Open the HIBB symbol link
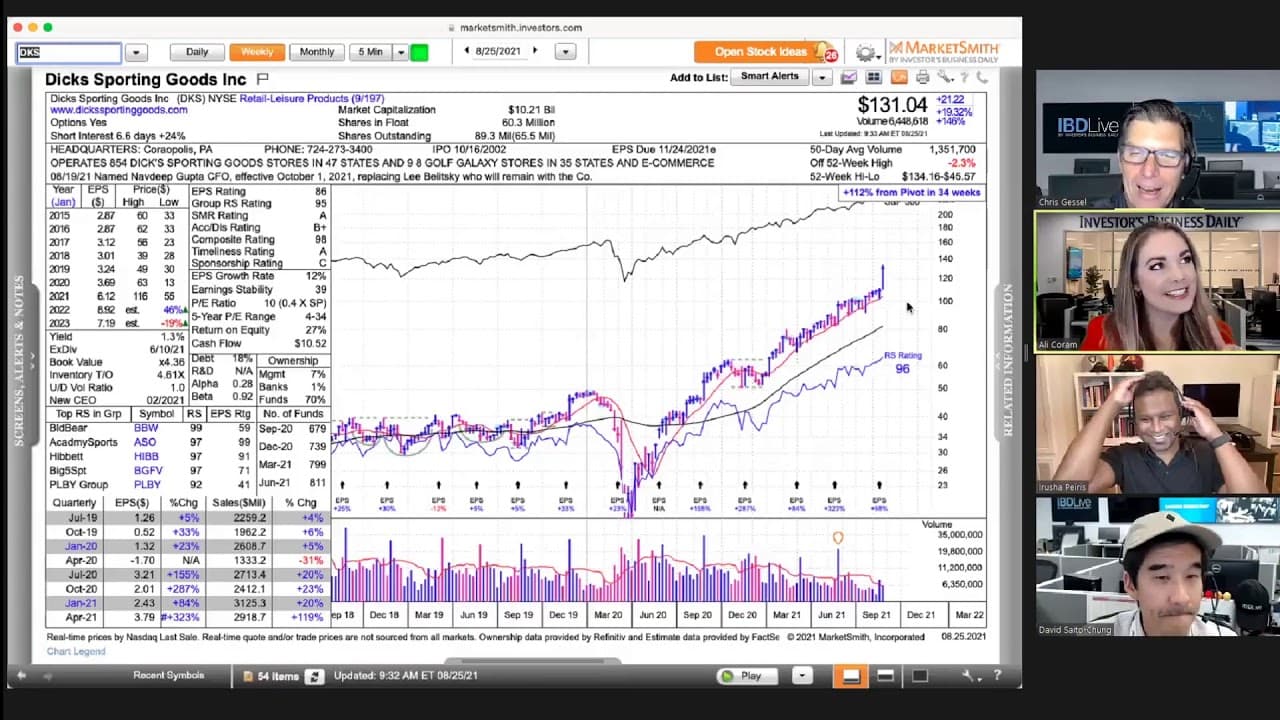The image size is (1280, 720). [147, 456]
